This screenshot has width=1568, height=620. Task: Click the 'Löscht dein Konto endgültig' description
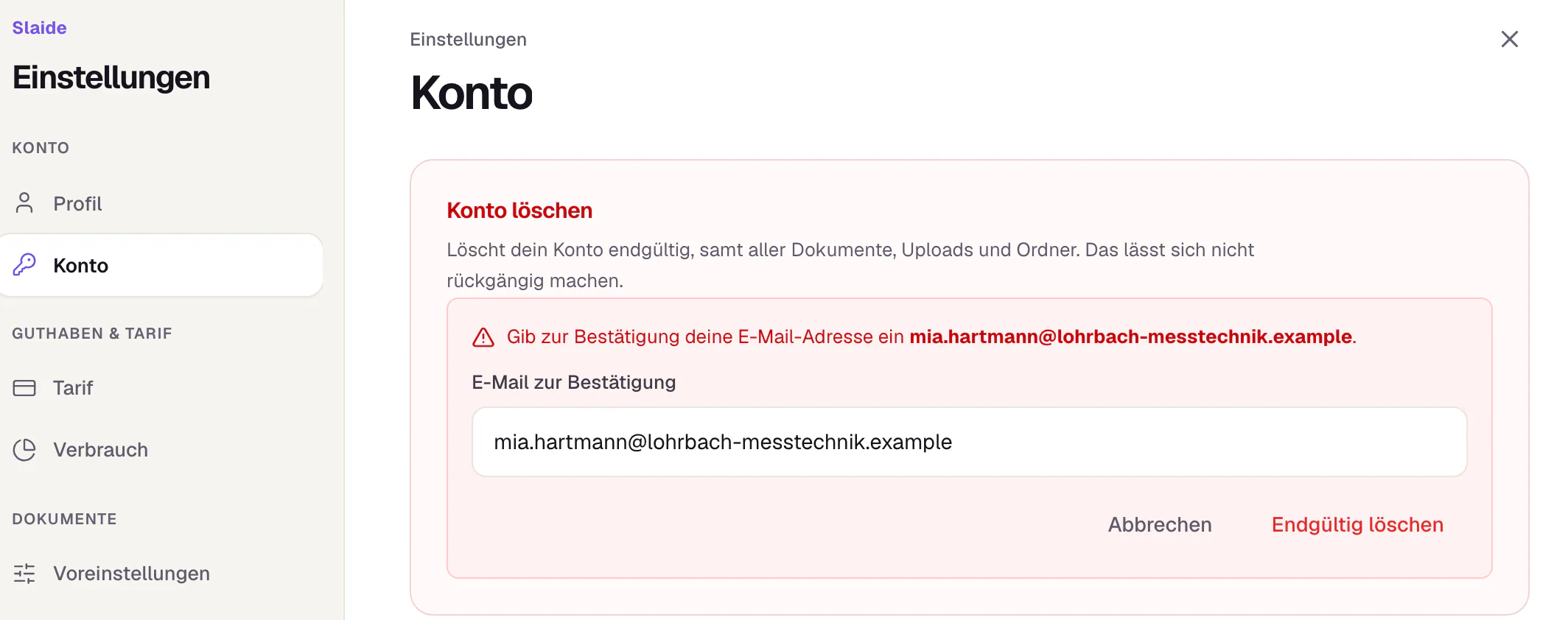tap(850, 265)
